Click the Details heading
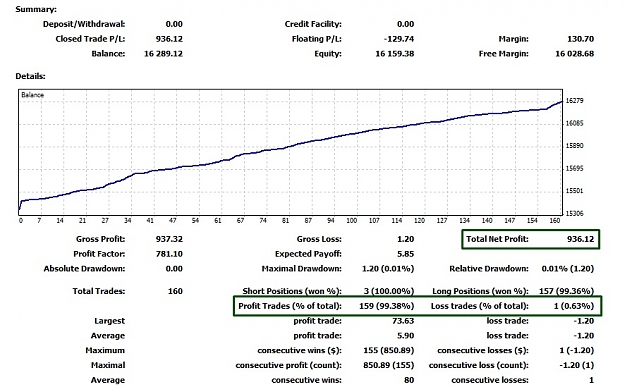Viewport: 625px width, 387px height. tap(30, 76)
